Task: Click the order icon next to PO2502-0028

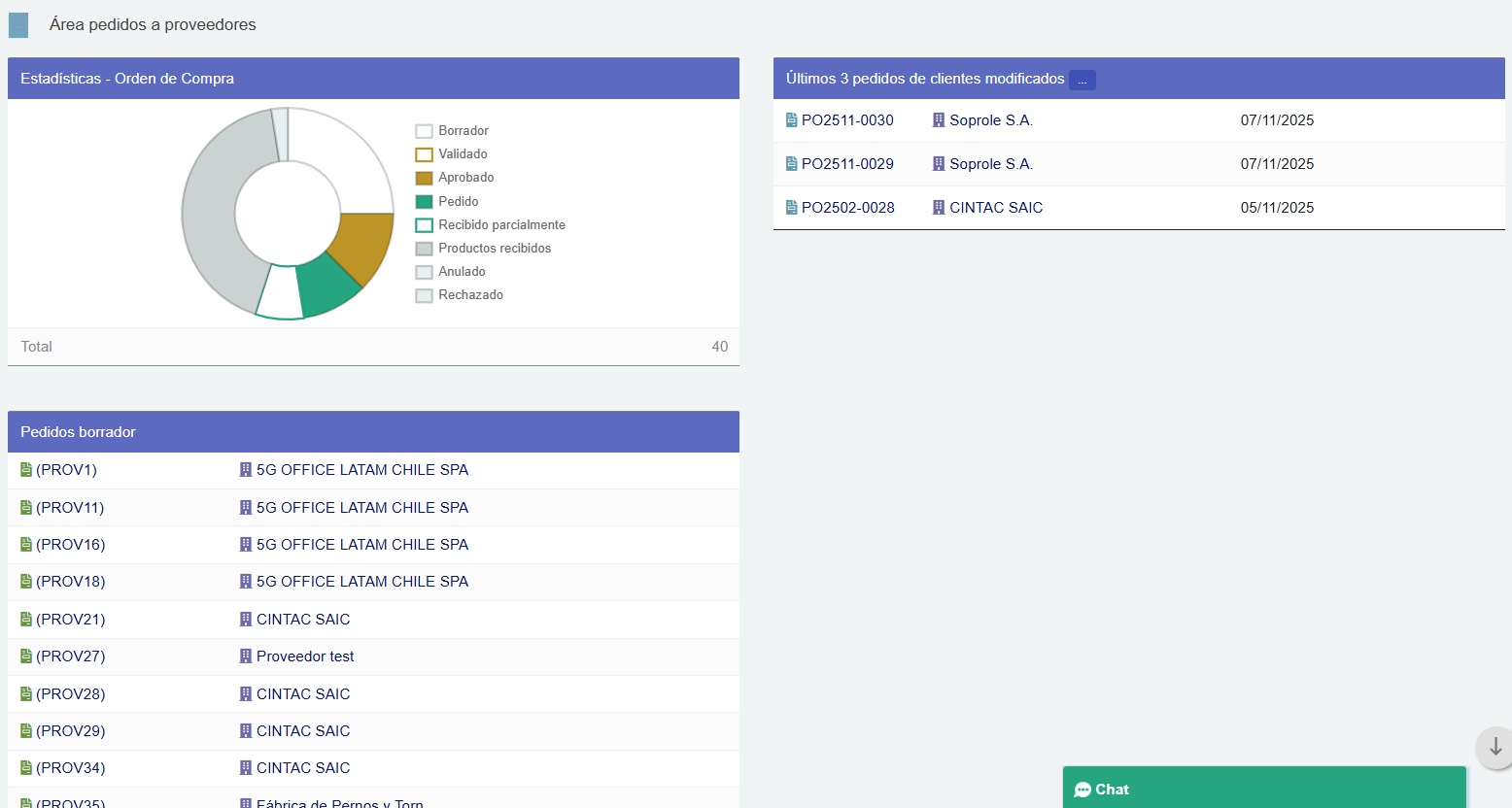Action: (791, 208)
